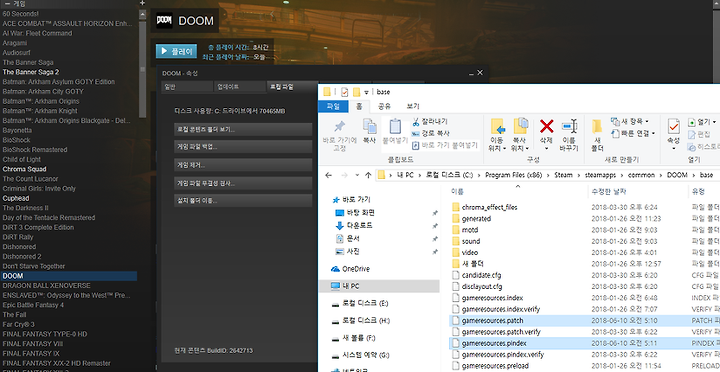Close the DOOM properties dialog
The image size is (720, 372).
click(x=480, y=73)
